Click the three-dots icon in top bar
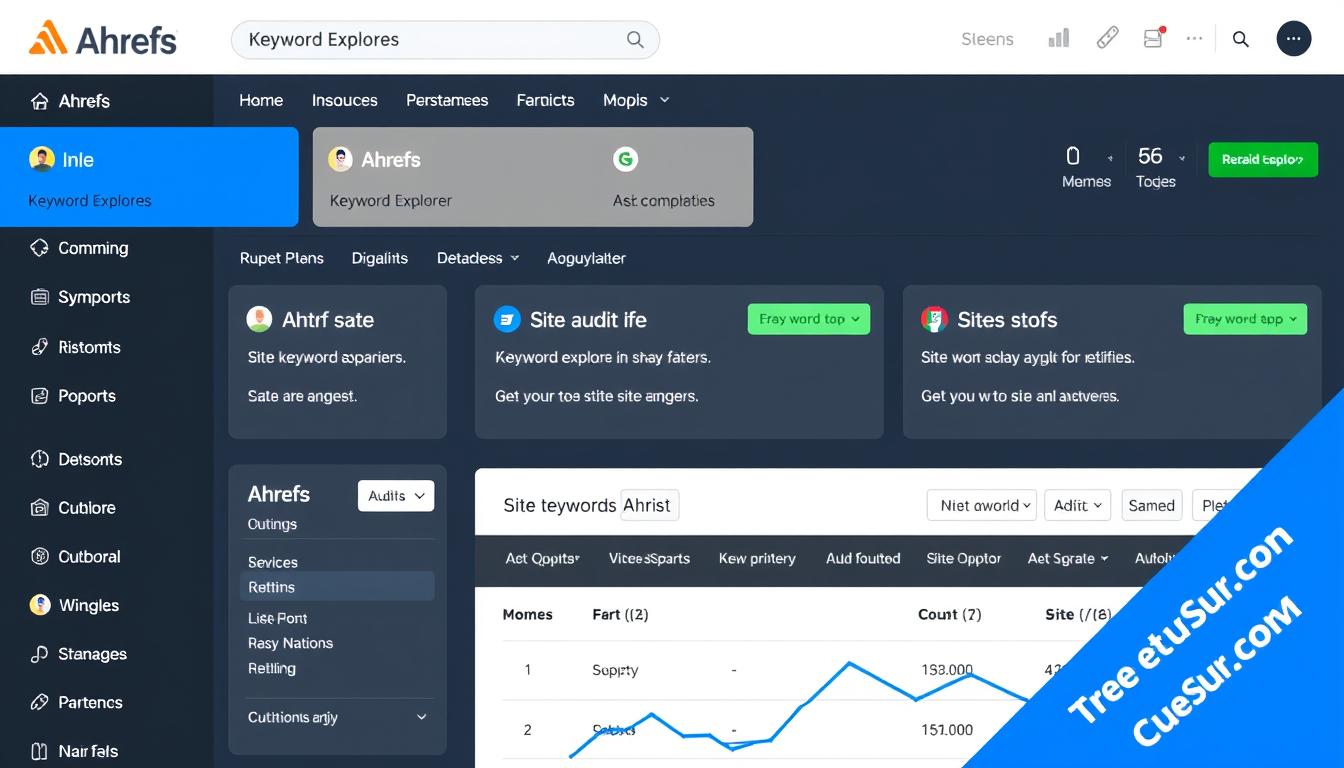Image resolution: width=1344 pixels, height=768 pixels. (x=1194, y=38)
